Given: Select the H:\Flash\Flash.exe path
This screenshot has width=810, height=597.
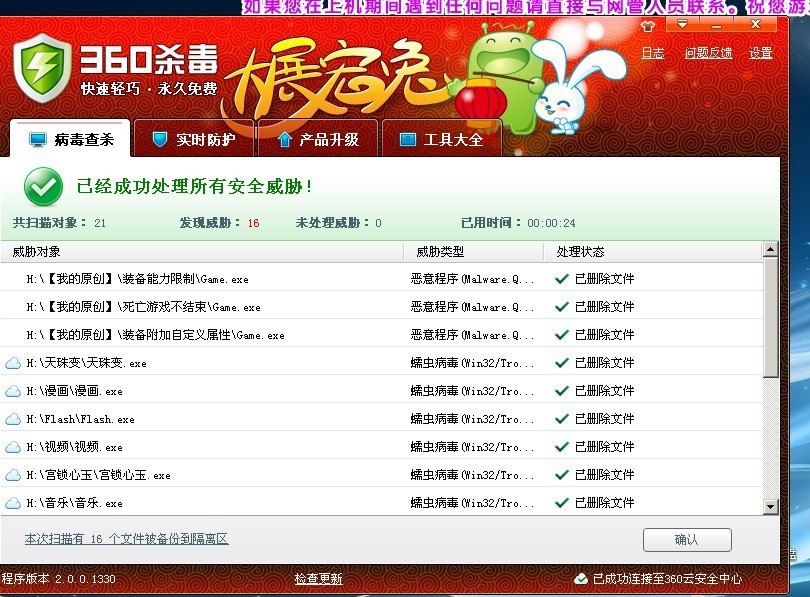Looking at the screenshot, I should pyautogui.click(x=81, y=419).
